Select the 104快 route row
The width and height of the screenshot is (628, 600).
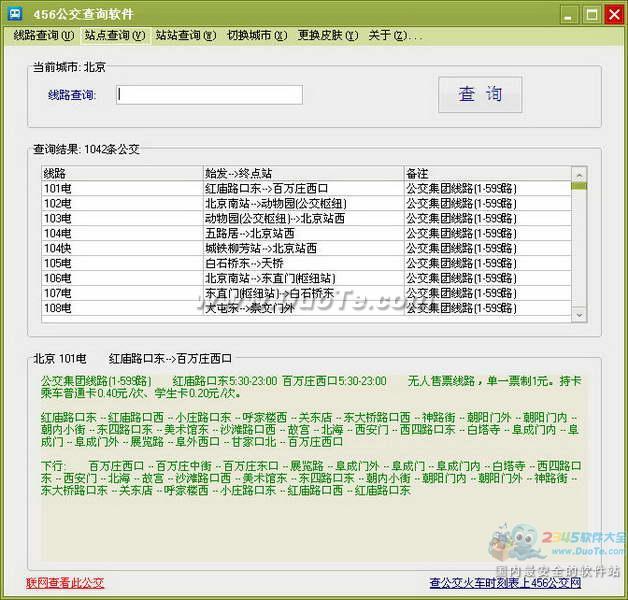306,248
